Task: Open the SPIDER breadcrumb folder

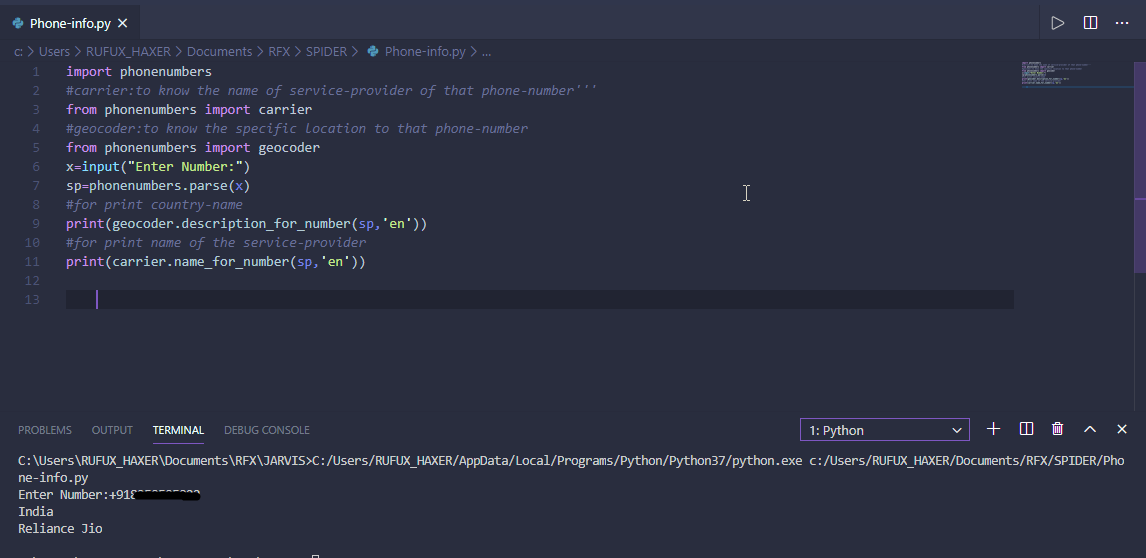Action: click(x=326, y=51)
